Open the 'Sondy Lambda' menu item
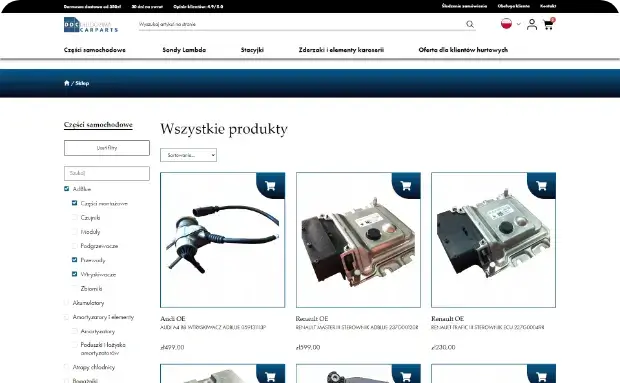Image resolution: width=620 pixels, height=383 pixels. tap(184, 50)
